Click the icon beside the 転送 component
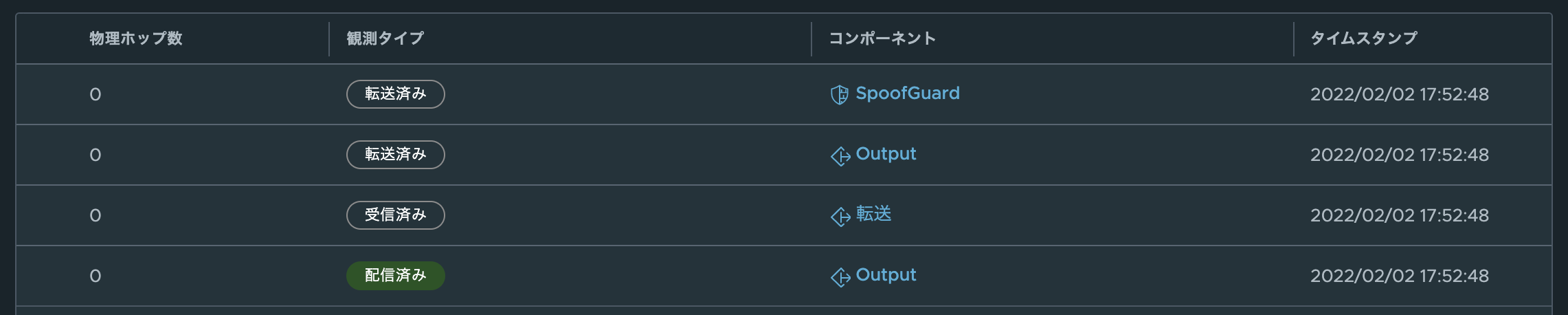1568x315 pixels. click(840, 217)
